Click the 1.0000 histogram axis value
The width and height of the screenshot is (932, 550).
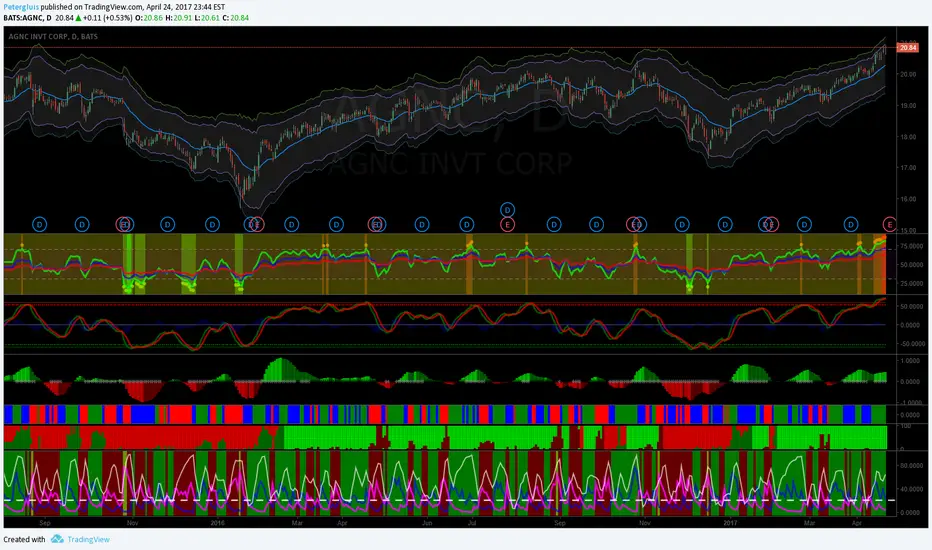click(x=911, y=361)
